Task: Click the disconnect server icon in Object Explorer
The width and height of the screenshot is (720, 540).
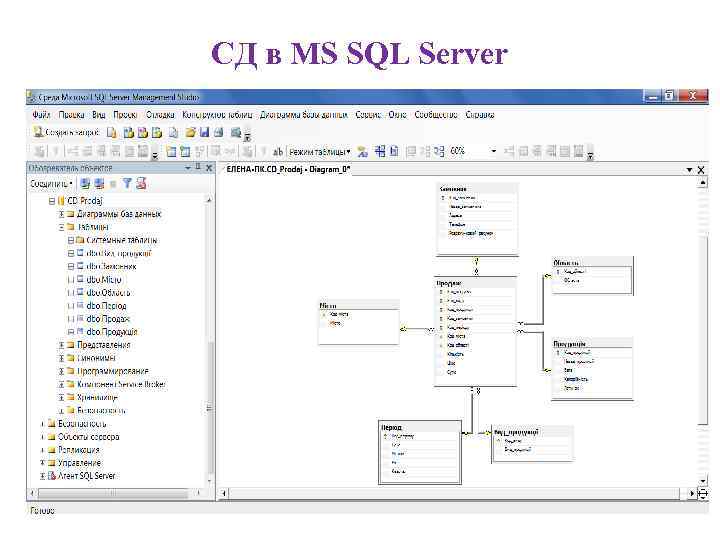Action: pos(99,184)
